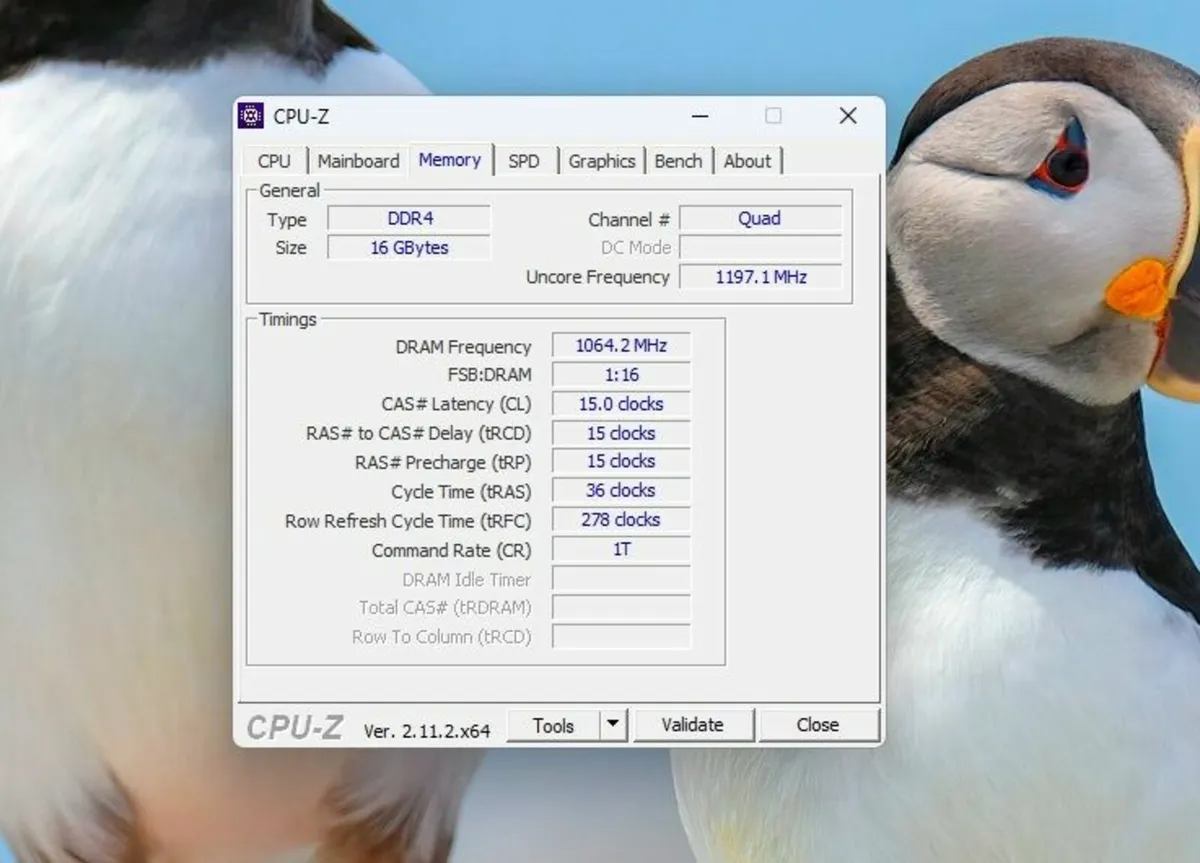The image size is (1200, 863).
Task: Click the CPU-Z title bar text
Action: pyautogui.click(x=301, y=117)
